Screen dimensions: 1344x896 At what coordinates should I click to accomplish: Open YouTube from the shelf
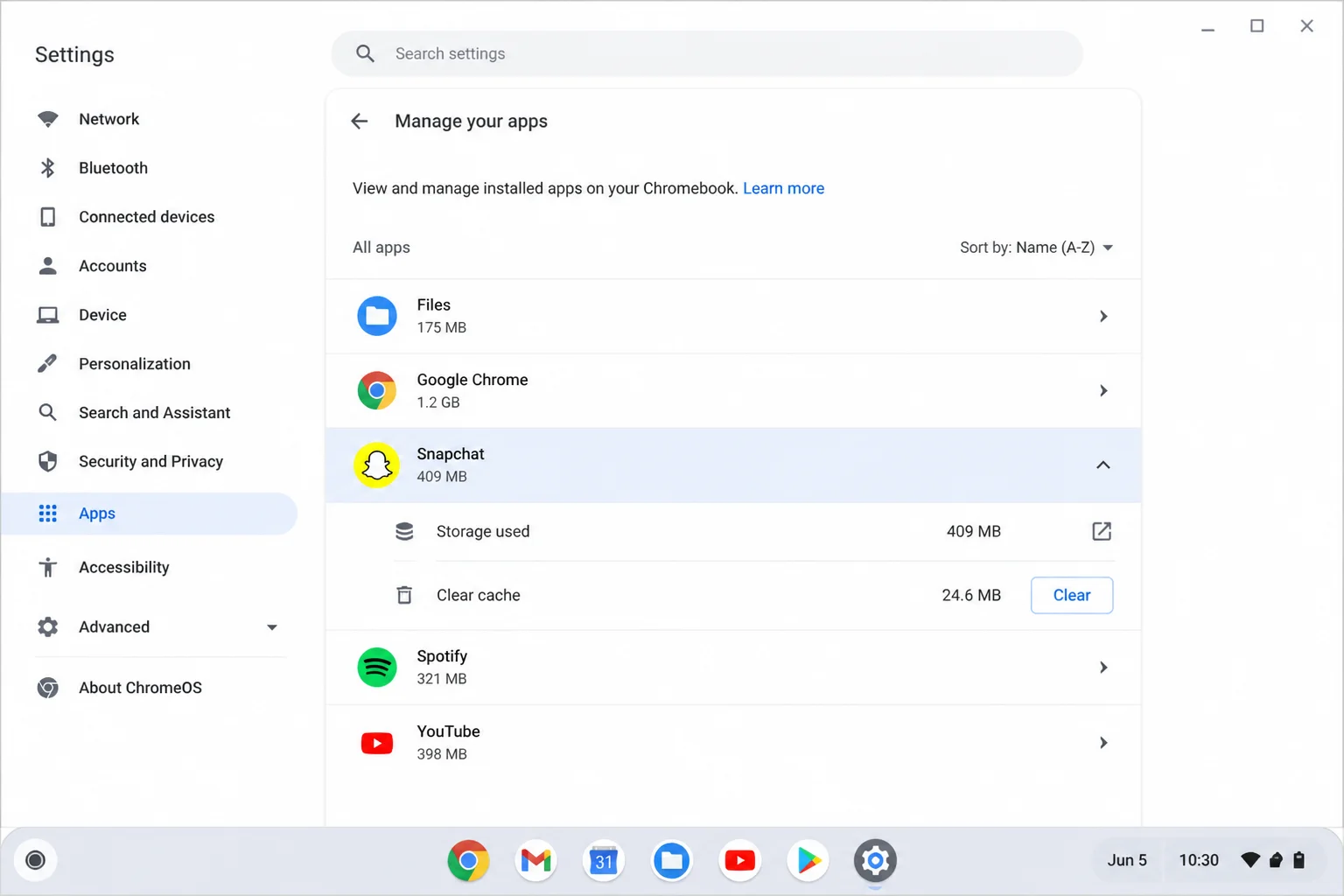(x=740, y=861)
